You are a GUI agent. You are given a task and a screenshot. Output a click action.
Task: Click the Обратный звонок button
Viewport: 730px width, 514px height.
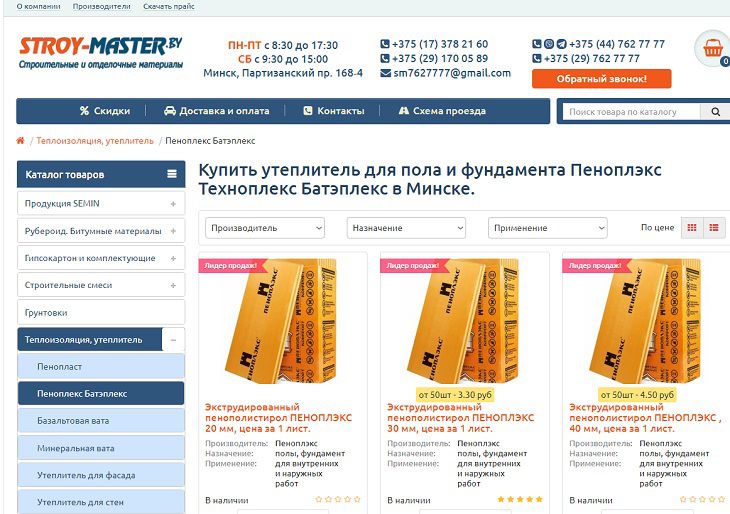pyautogui.click(x=602, y=79)
